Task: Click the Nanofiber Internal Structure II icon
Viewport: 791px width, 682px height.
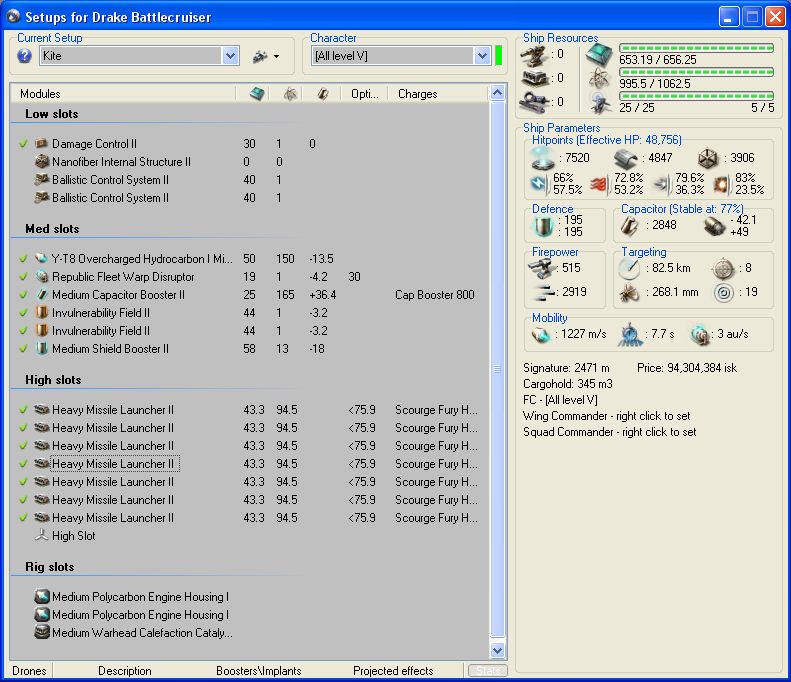Action: click(x=41, y=161)
